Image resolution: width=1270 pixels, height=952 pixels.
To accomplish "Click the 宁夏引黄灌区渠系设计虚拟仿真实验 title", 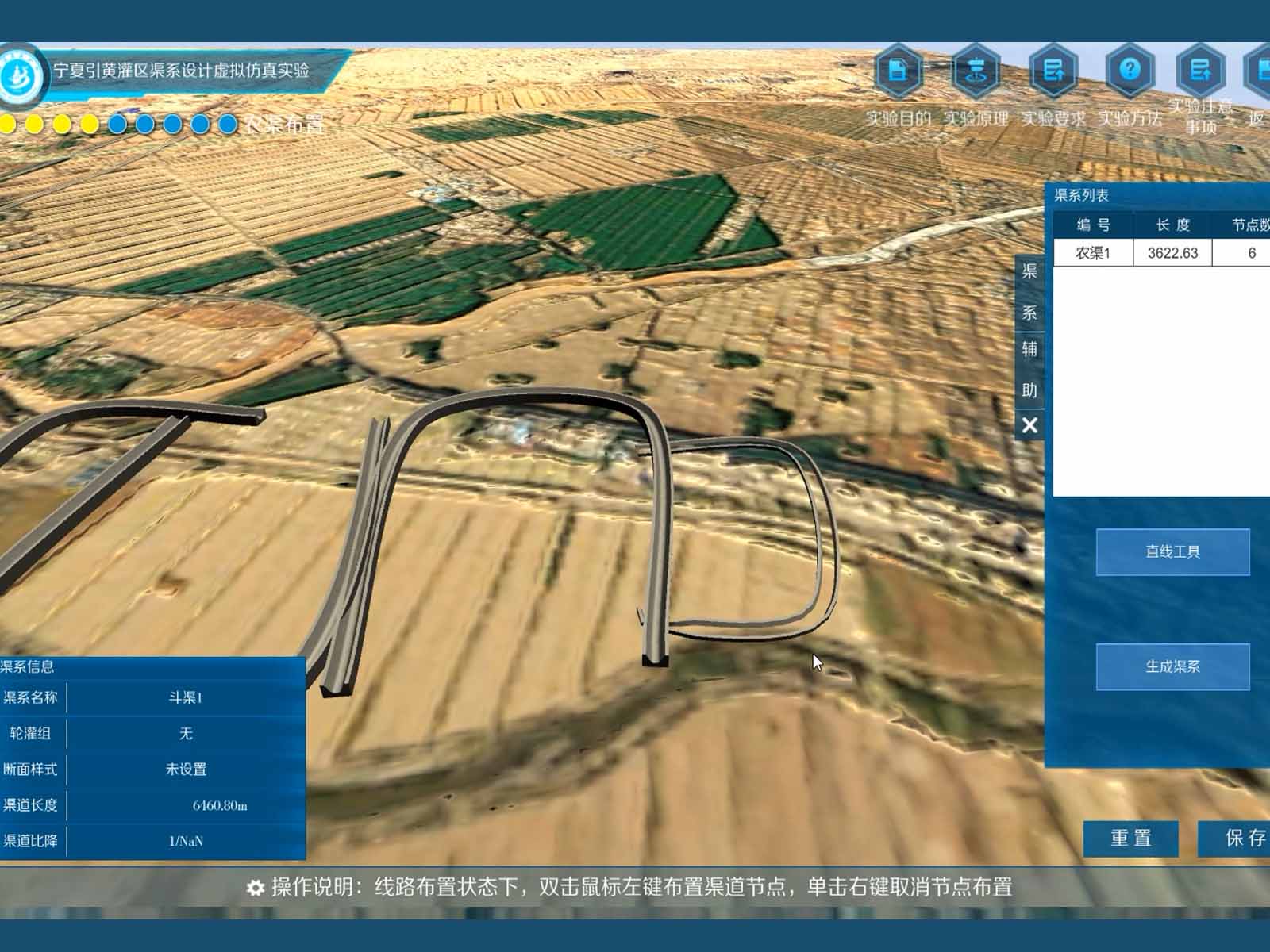I will 181,70.
